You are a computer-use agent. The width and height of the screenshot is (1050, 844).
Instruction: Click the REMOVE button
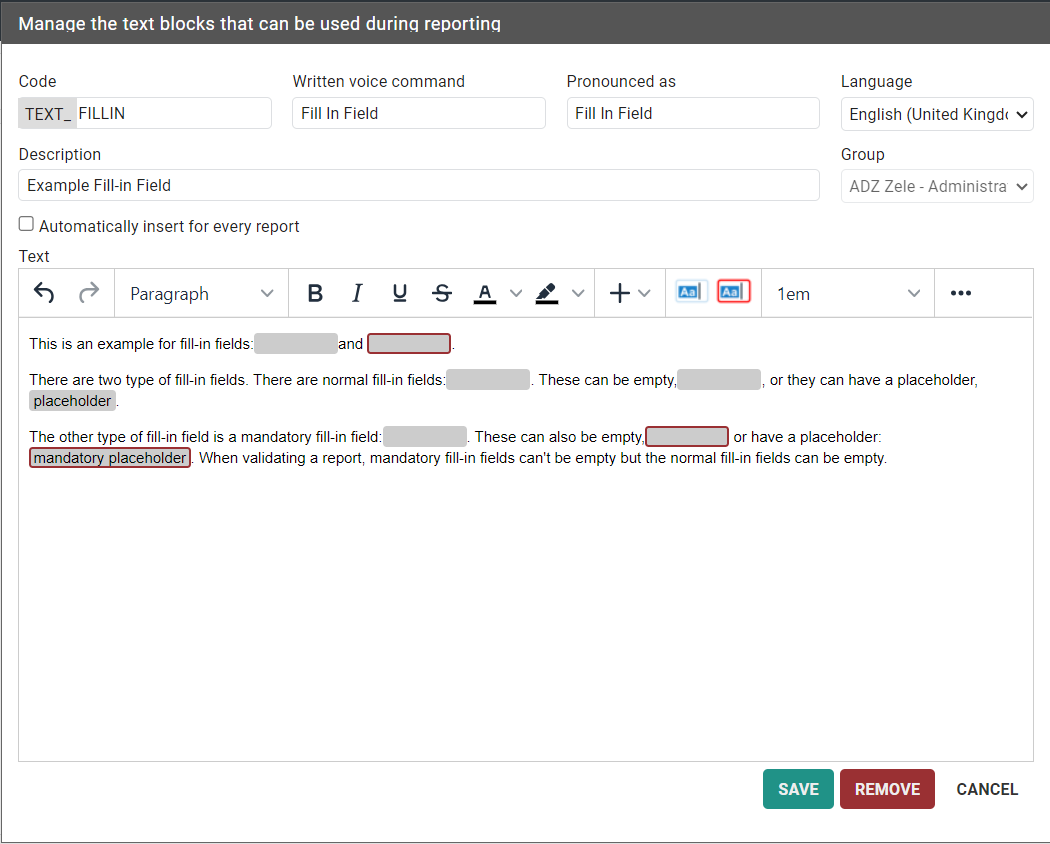coord(887,789)
